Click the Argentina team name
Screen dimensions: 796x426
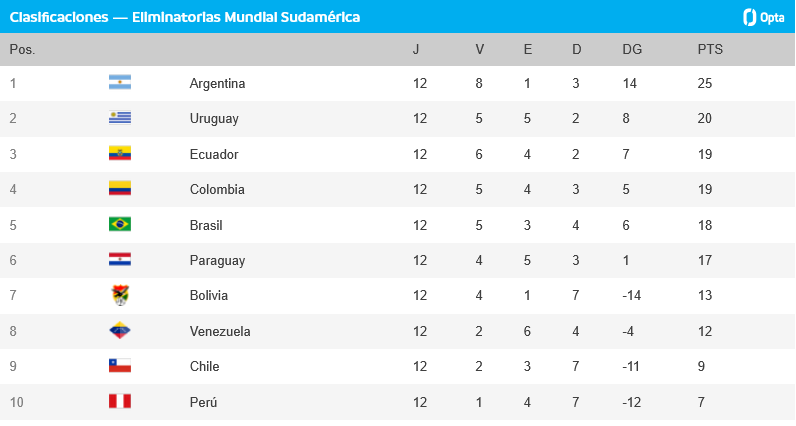(217, 83)
